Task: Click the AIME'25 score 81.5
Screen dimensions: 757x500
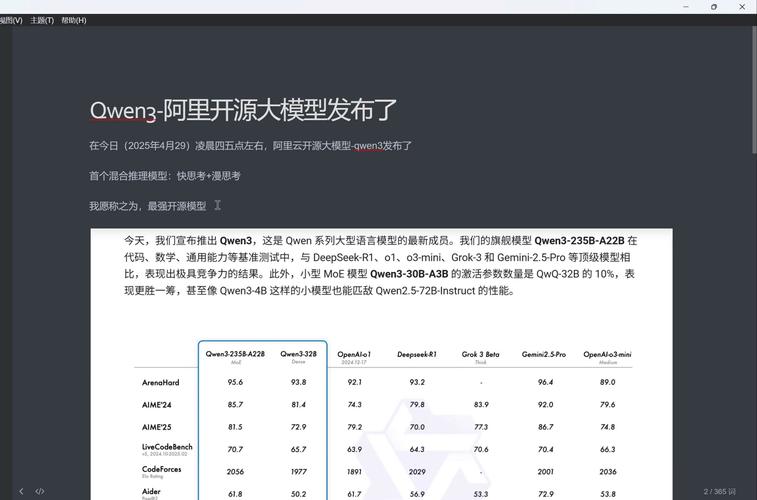Action: point(235,427)
